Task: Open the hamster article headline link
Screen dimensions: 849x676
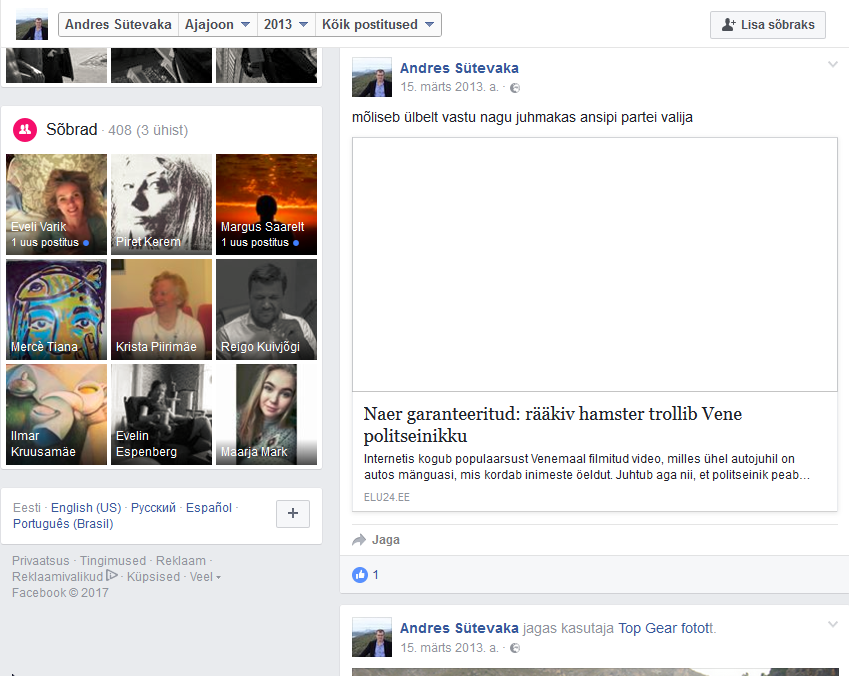Action: tap(552, 425)
